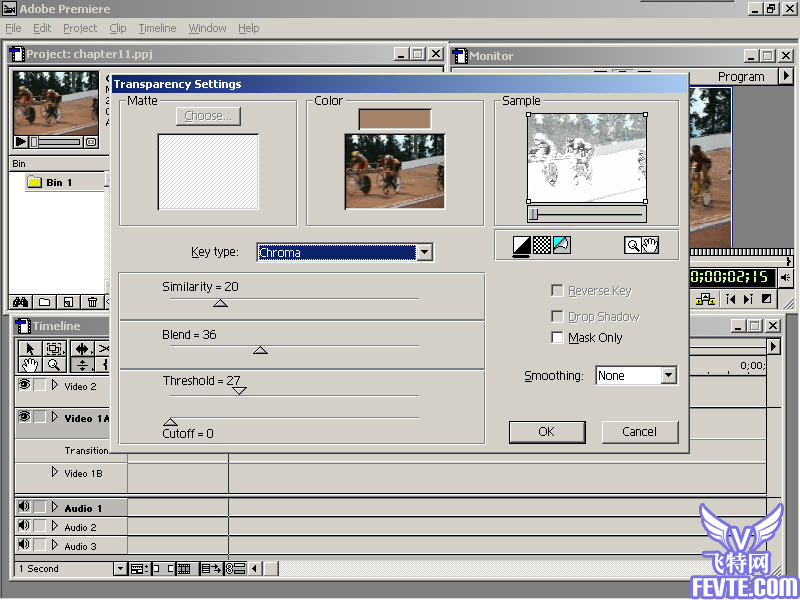The image size is (800, 600).
Task: Click the page peel underlying image icon
Action: (561, 244)
